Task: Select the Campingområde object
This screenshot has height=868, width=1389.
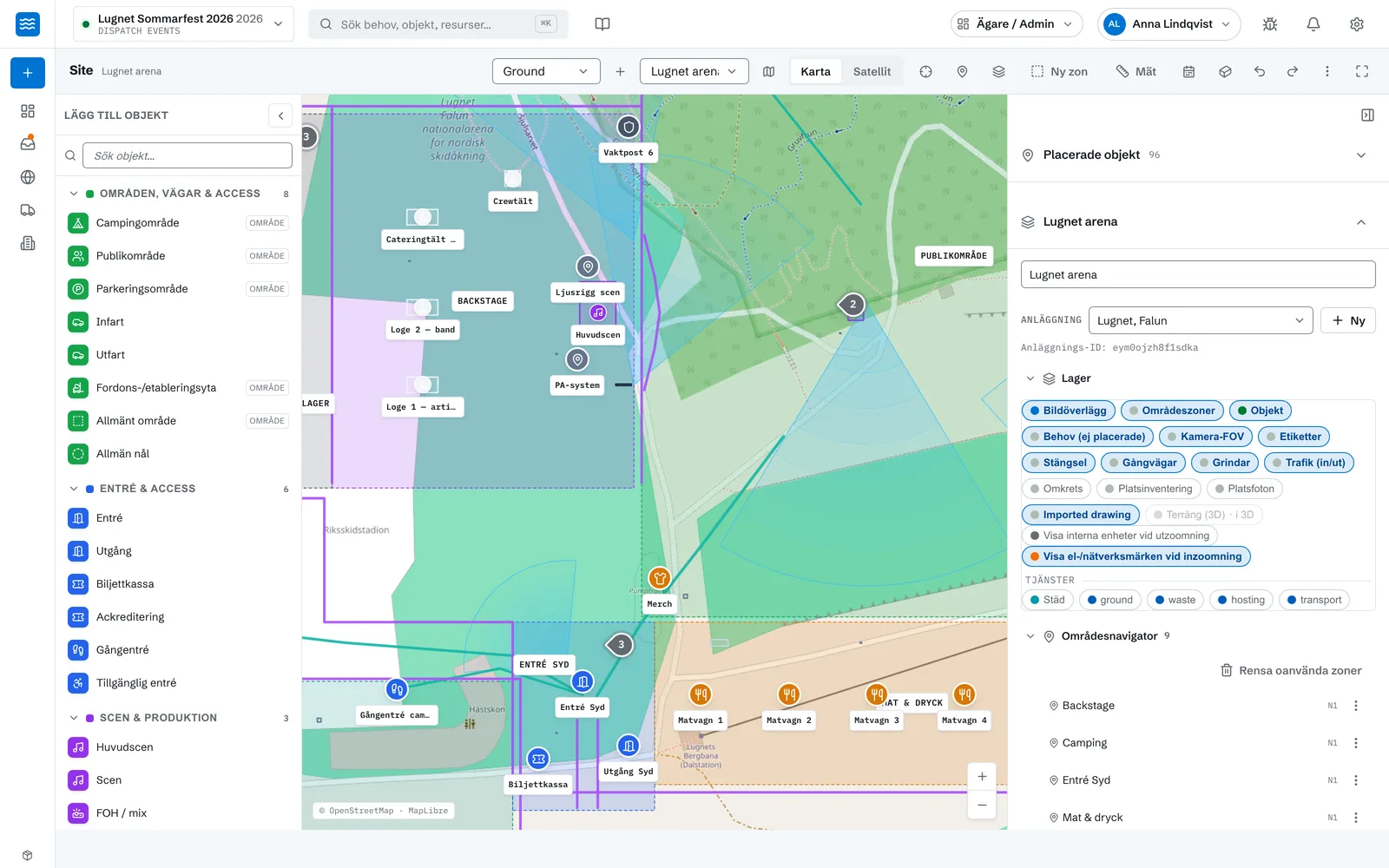Action: pyautogui.click(x=178, y=223)
